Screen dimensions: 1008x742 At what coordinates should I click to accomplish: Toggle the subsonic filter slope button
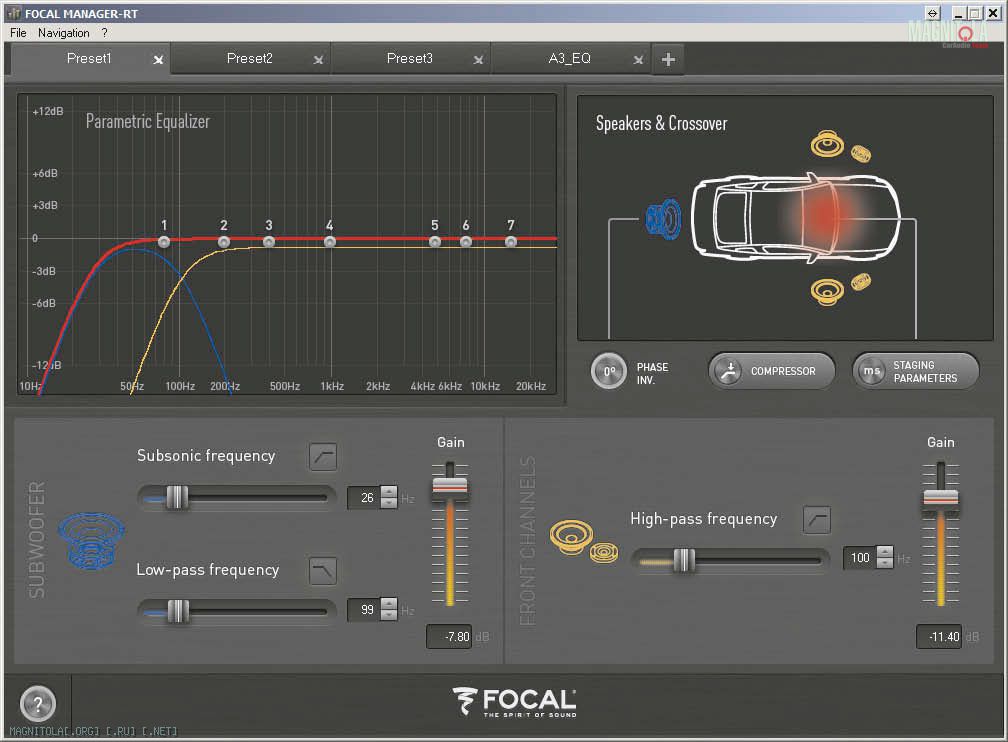pos(323,457)
